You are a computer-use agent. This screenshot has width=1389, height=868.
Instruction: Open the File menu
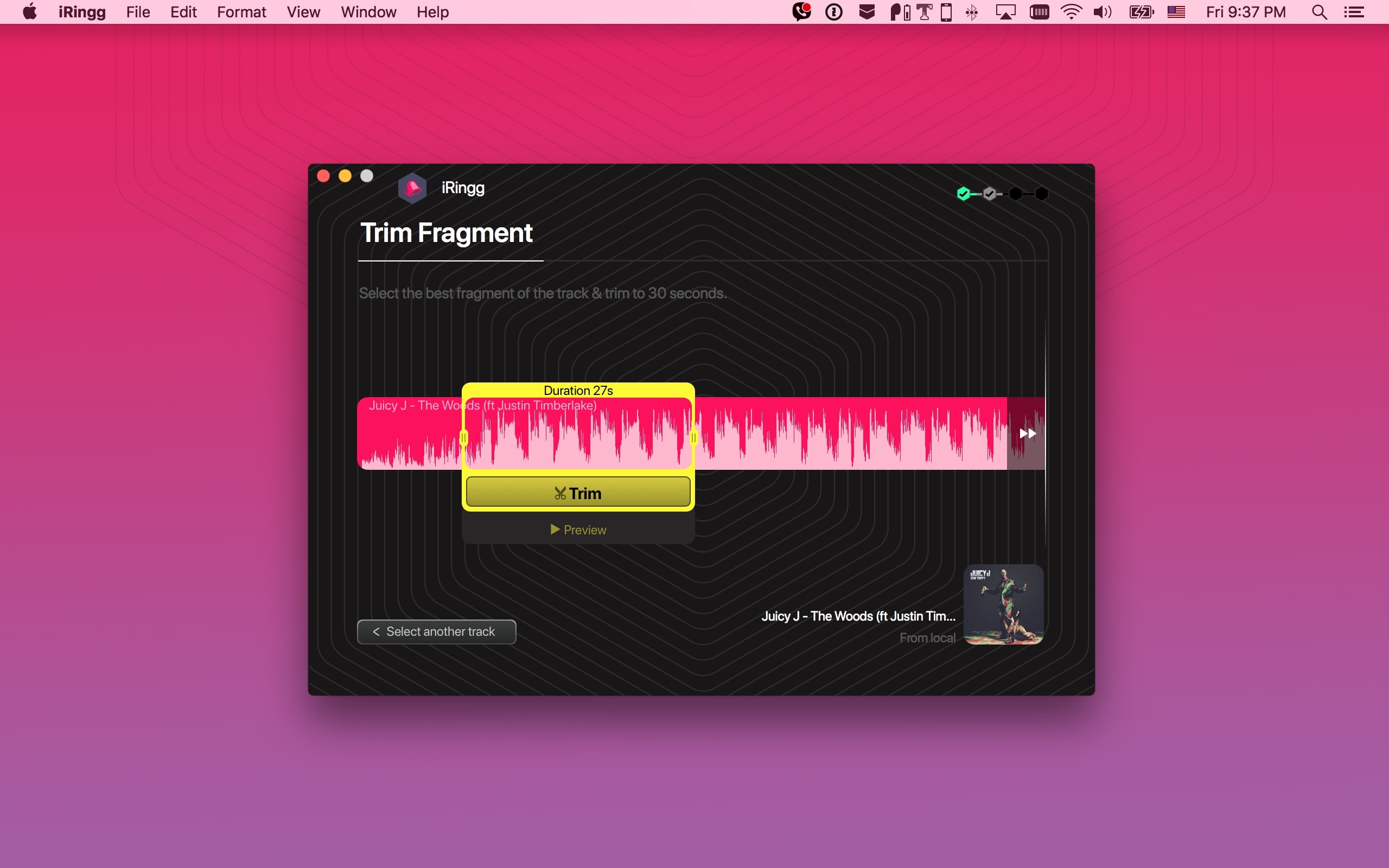tap(138, 12)
